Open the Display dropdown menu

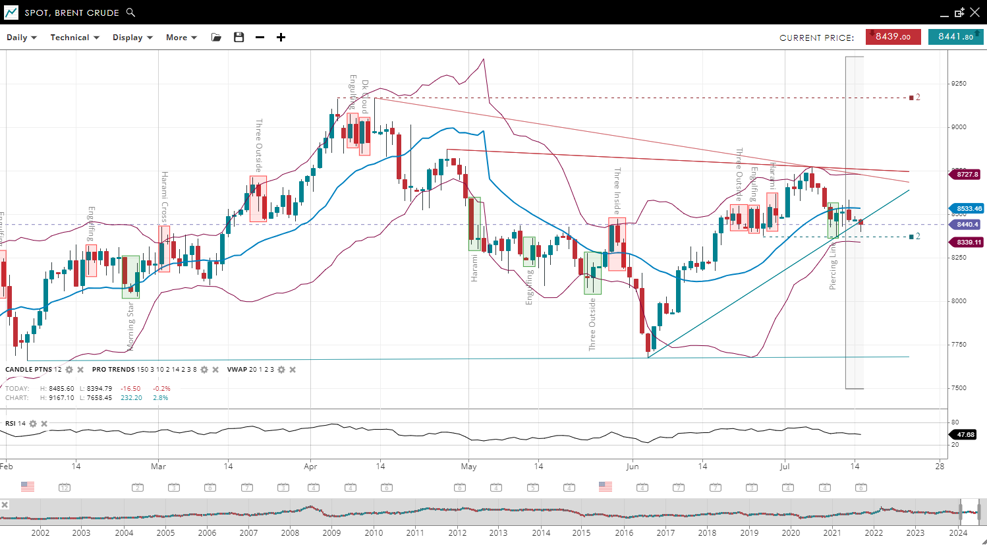132,38
